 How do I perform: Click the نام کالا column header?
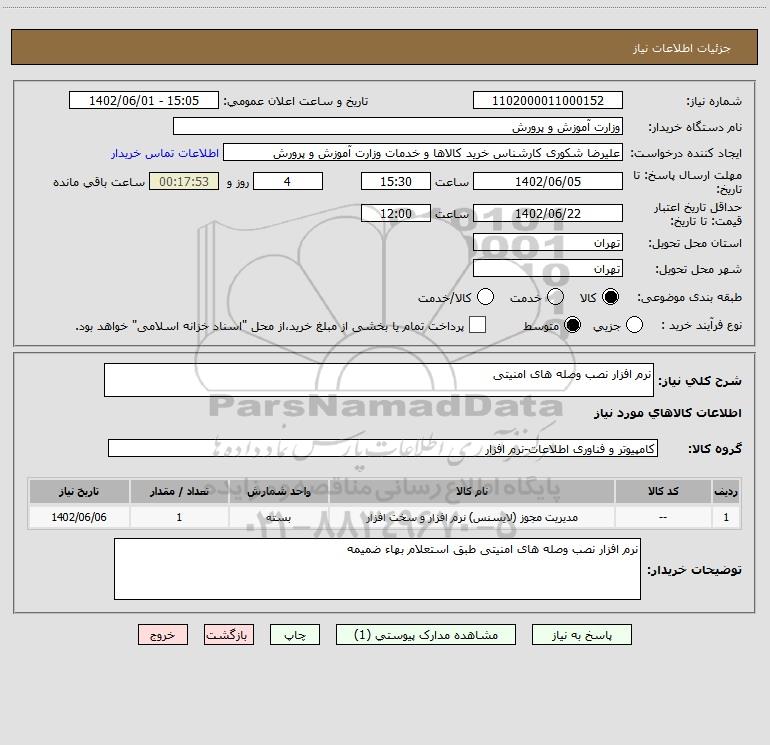tap(471, 492)
